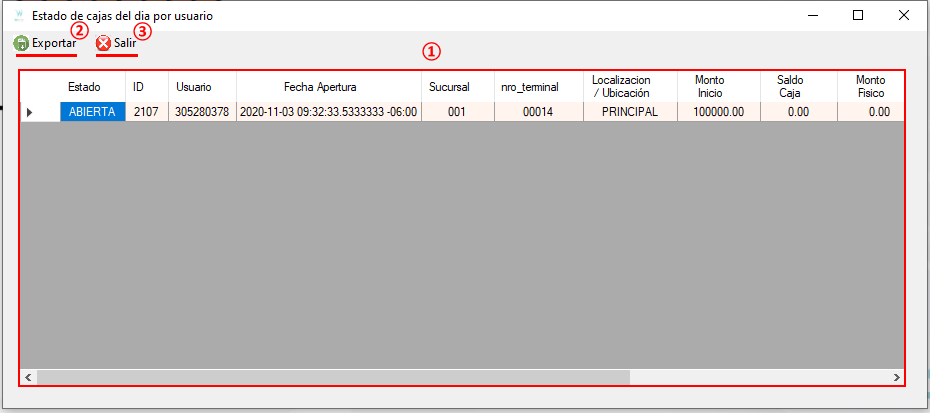Click Saldo Caja column header
Viewport: 930px width, 413px height.
point(799,87)
